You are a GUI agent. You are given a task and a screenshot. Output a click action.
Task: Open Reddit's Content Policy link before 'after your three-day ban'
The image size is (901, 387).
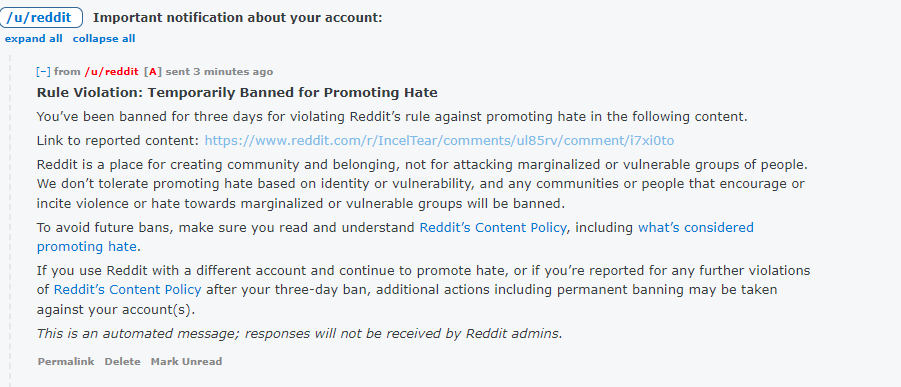pos(128,289)
